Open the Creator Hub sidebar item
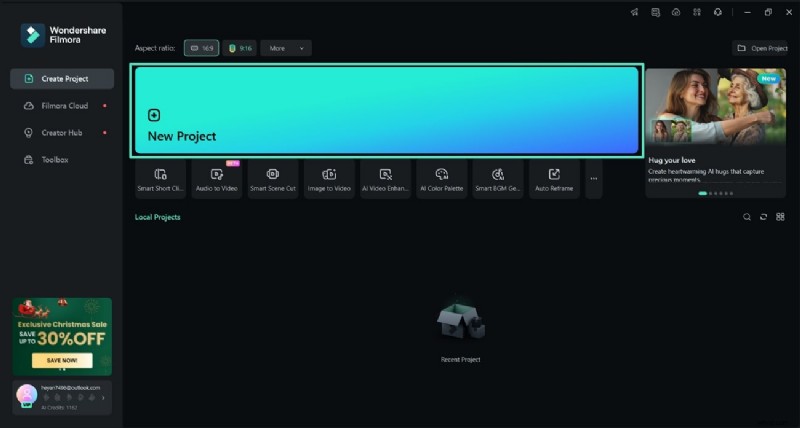Image resolution: width=800 pixels, height=428 pixels. (61, 132)
